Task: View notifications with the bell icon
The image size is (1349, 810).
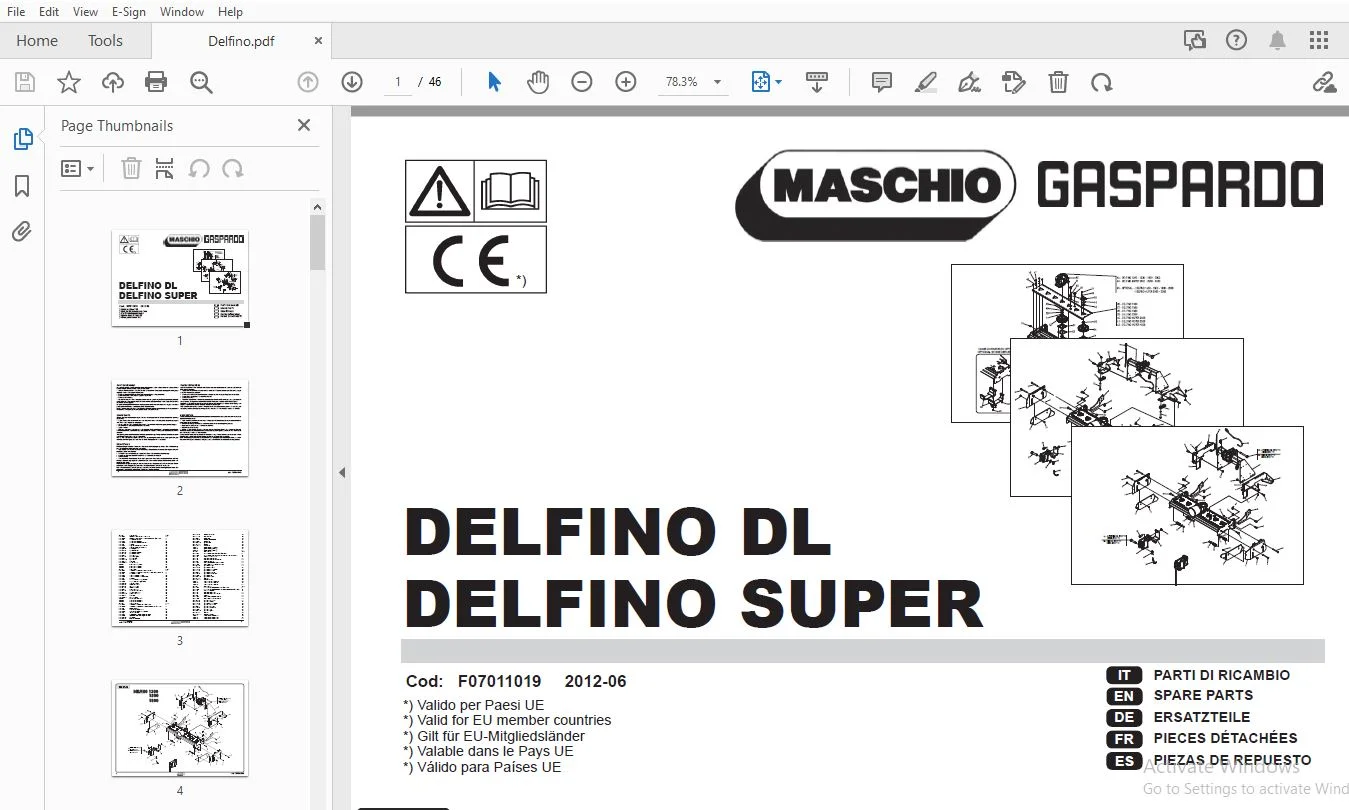Action: (1278, 40)
